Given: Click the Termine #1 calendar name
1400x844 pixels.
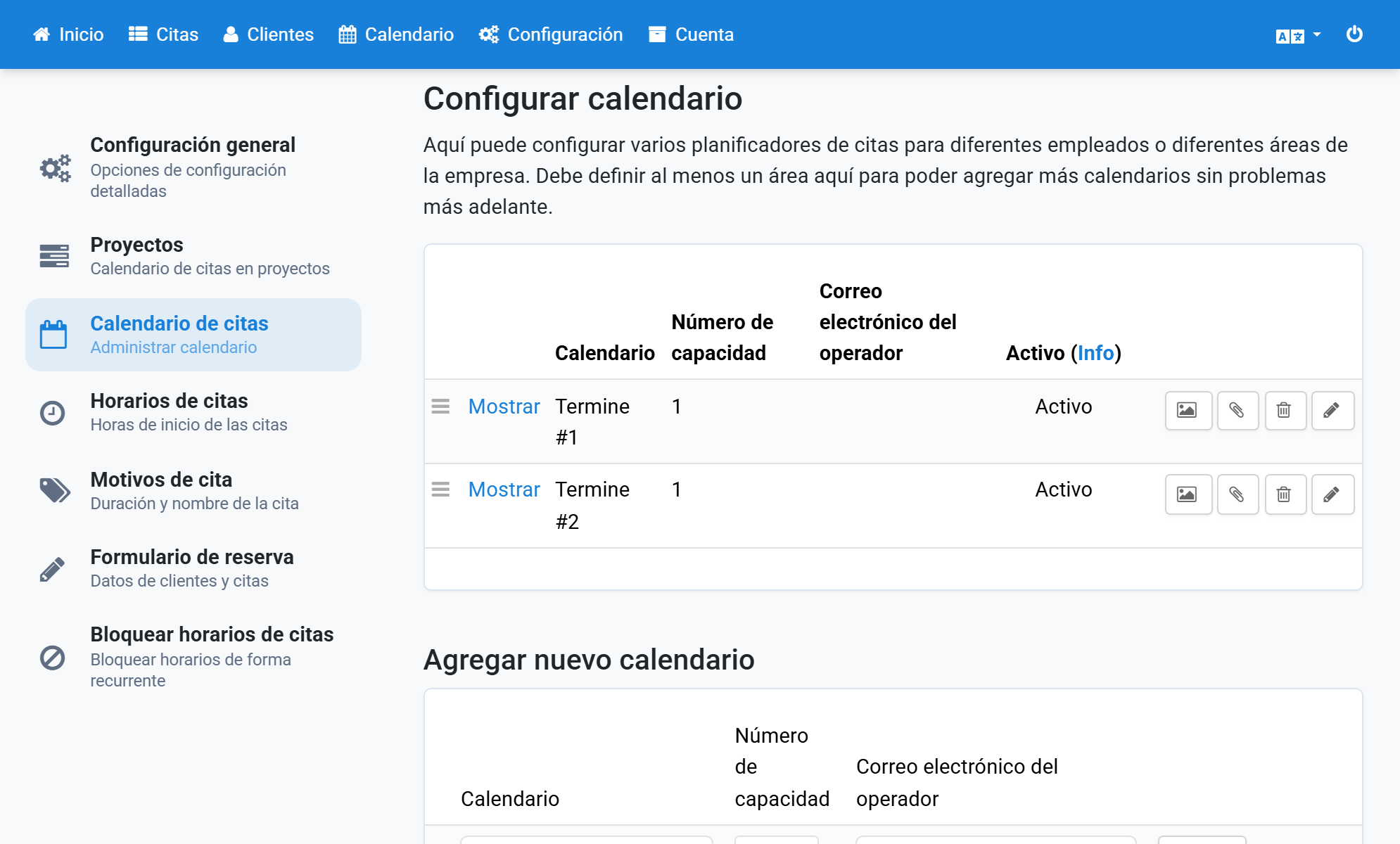Looking at the screenshot, I should (x=592, y=422).
